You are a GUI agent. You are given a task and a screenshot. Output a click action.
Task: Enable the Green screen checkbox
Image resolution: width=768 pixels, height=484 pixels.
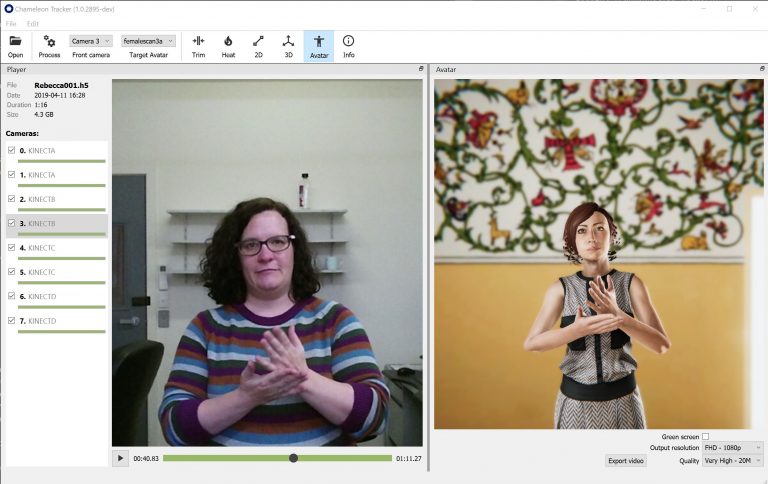(x=705, y=436)
